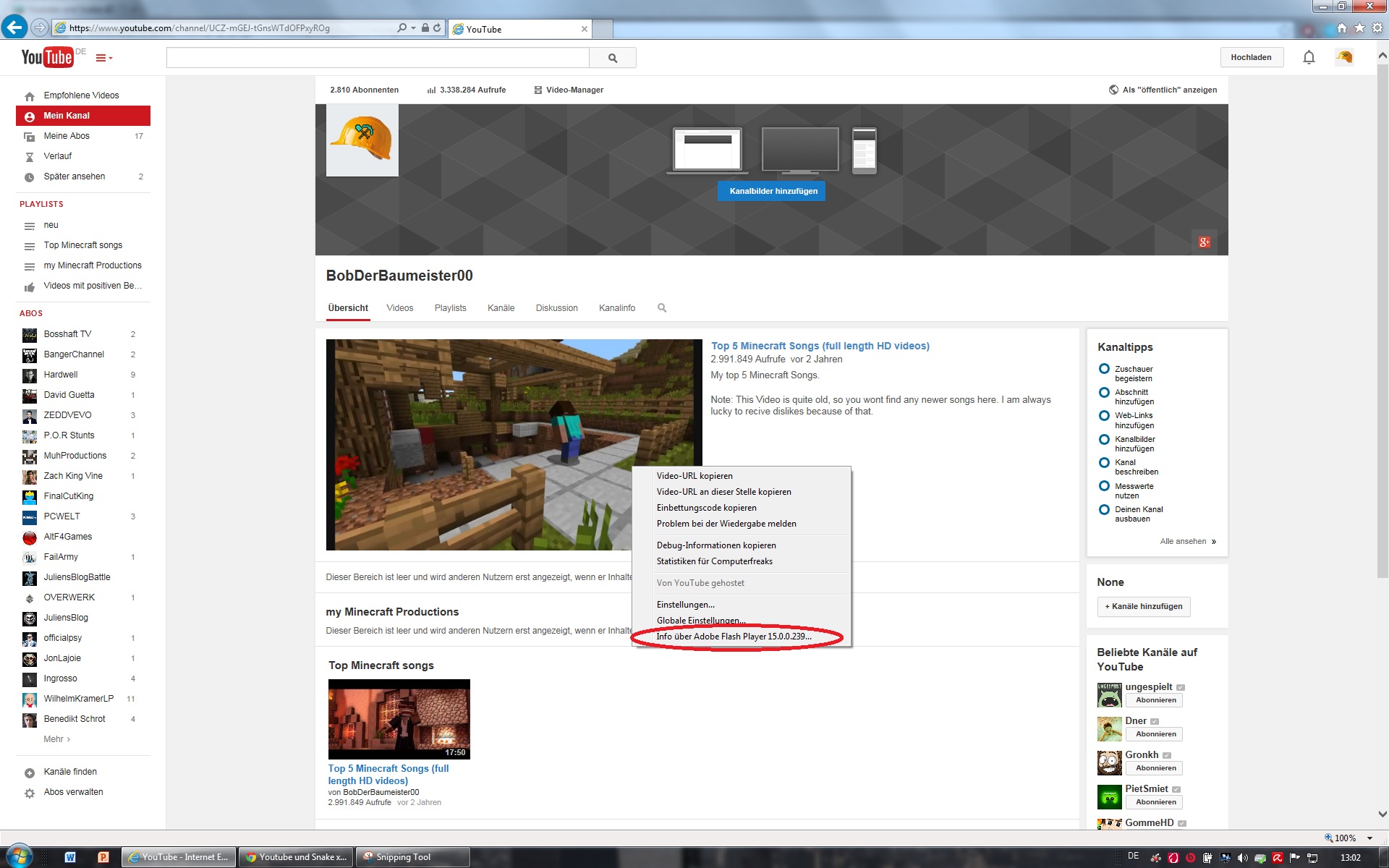Click the notification bell icon
The height and width of the screenshot is (868, 1389).
click(x=1308, y=57)
